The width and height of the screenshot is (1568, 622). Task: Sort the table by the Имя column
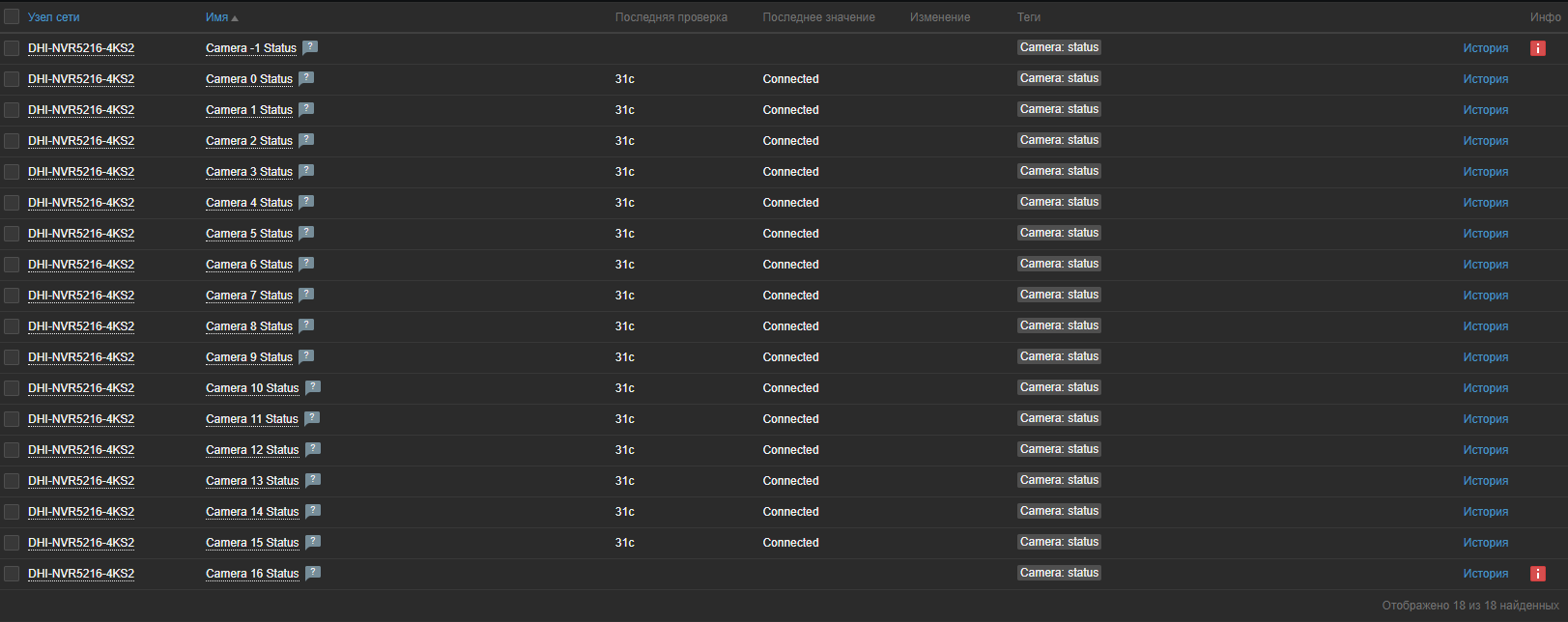(216, 17)
